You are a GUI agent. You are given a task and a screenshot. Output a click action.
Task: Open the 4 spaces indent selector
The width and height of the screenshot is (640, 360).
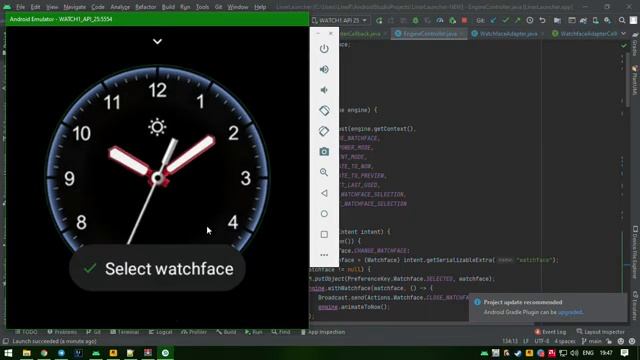[565, 341]
